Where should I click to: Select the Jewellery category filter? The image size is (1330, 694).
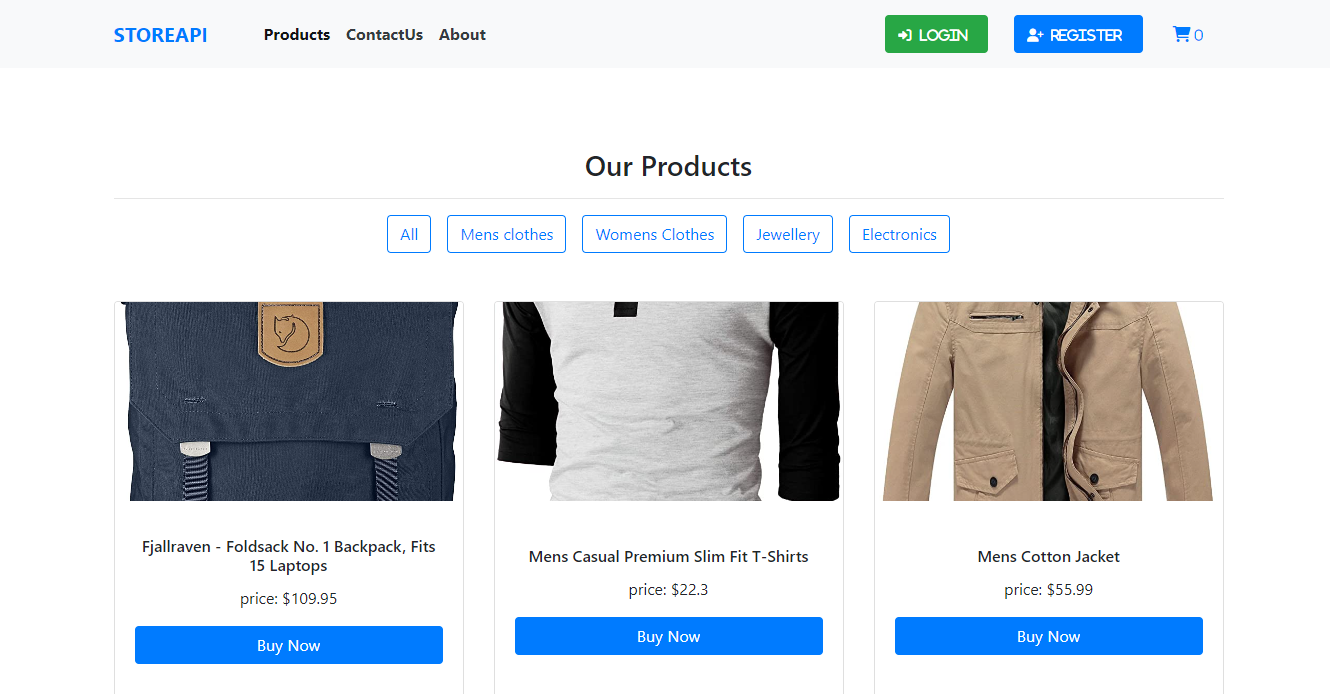coord(788,233)
